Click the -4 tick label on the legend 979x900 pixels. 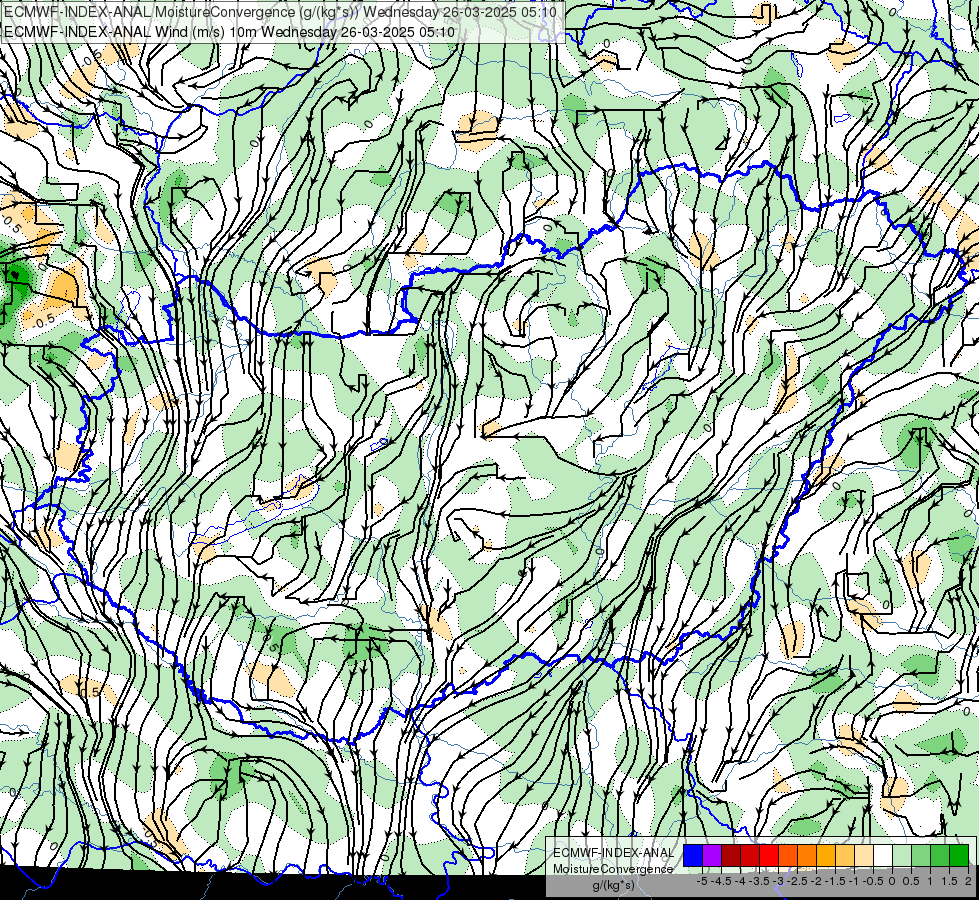(740, 881)
